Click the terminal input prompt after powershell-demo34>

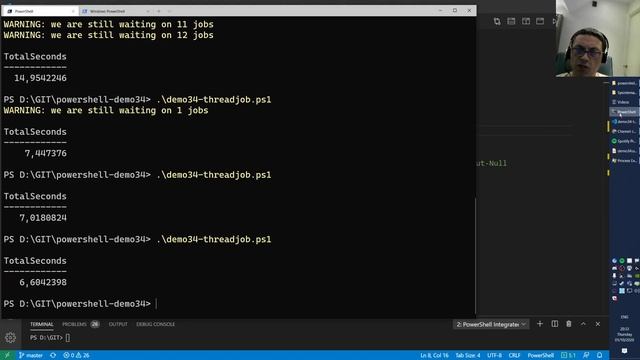click(x=156, y=304)
